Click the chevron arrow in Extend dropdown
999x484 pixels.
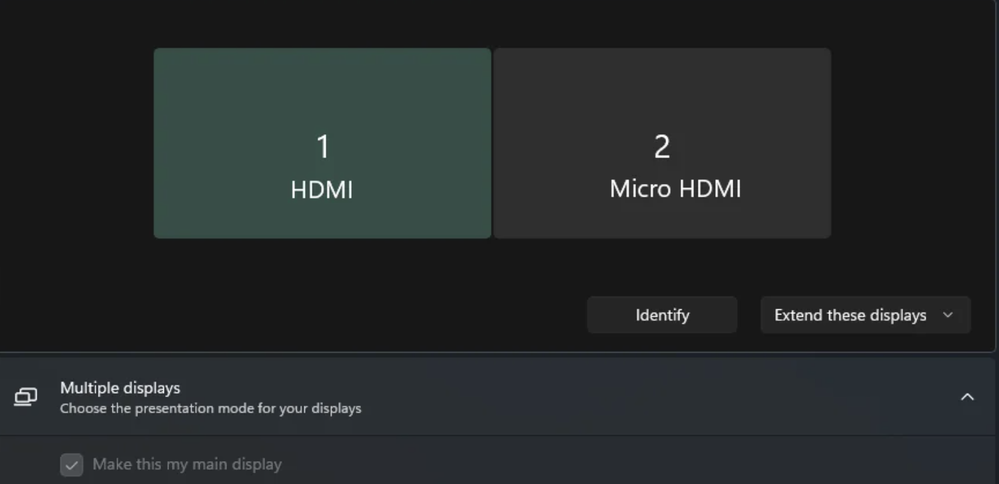pos(949,315)
